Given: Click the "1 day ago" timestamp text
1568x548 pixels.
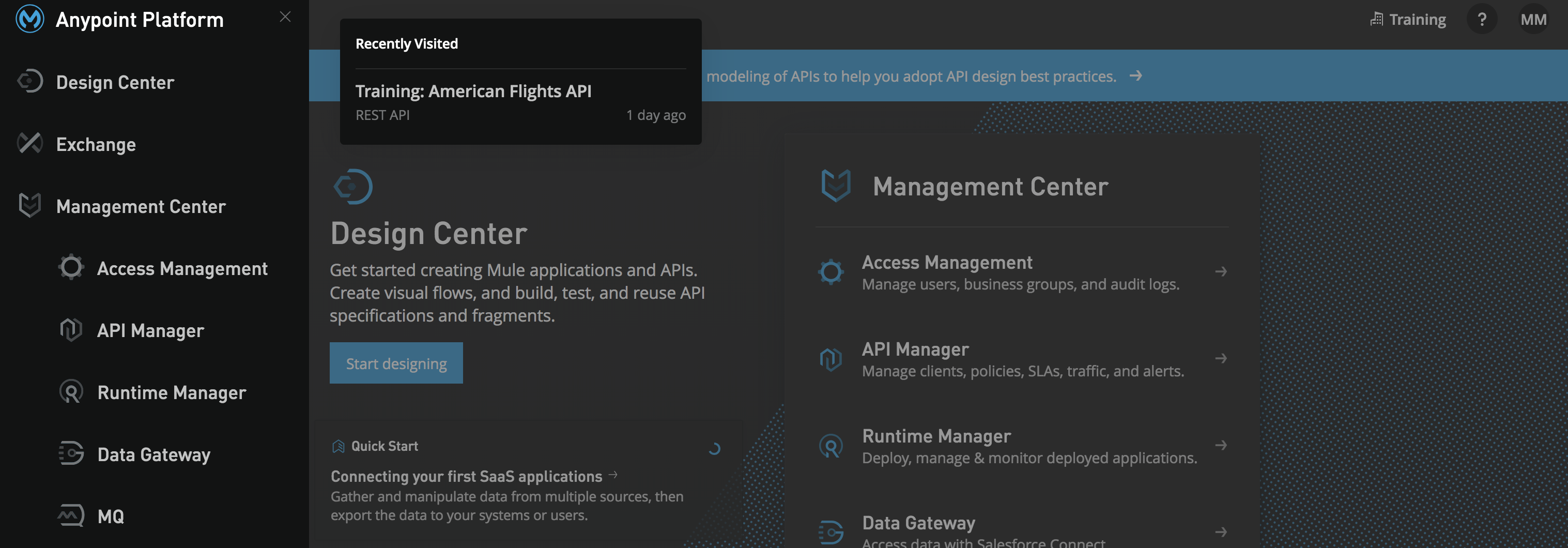Looking at the screenshot, I should 655,115.
